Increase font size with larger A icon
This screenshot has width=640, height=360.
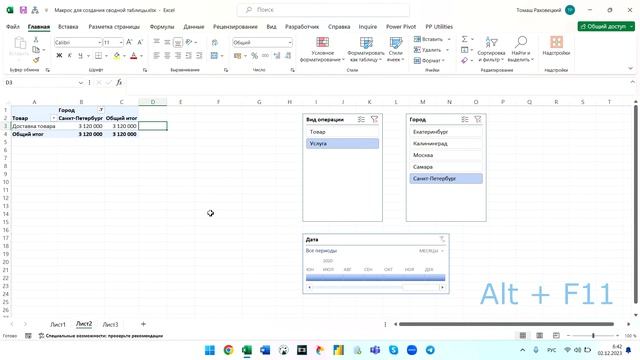click(129, 42)
